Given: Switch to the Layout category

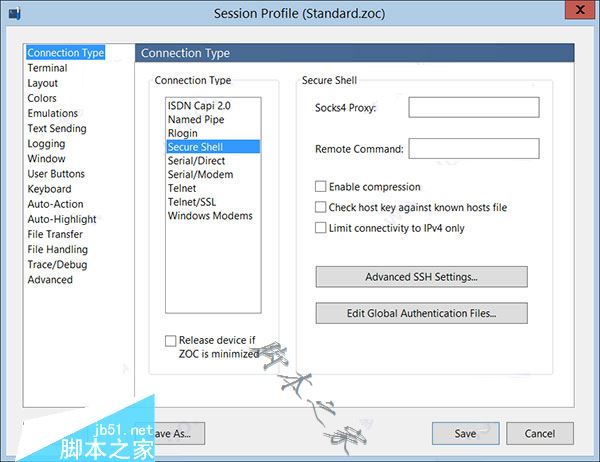Looking at the screenshot, I should coord(43,83).
